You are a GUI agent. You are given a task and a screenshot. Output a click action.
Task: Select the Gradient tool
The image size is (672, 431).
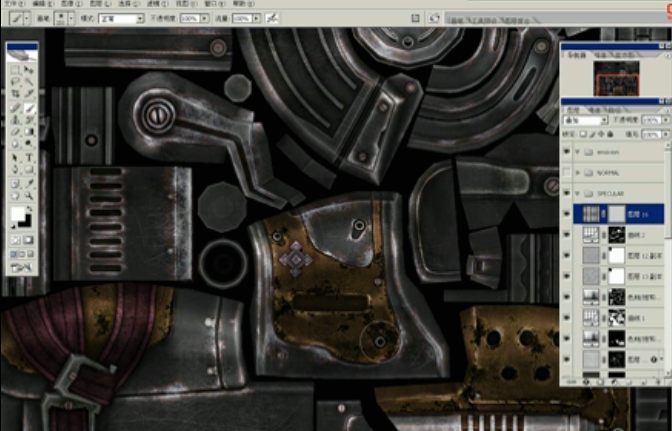[x=29, y=132]
